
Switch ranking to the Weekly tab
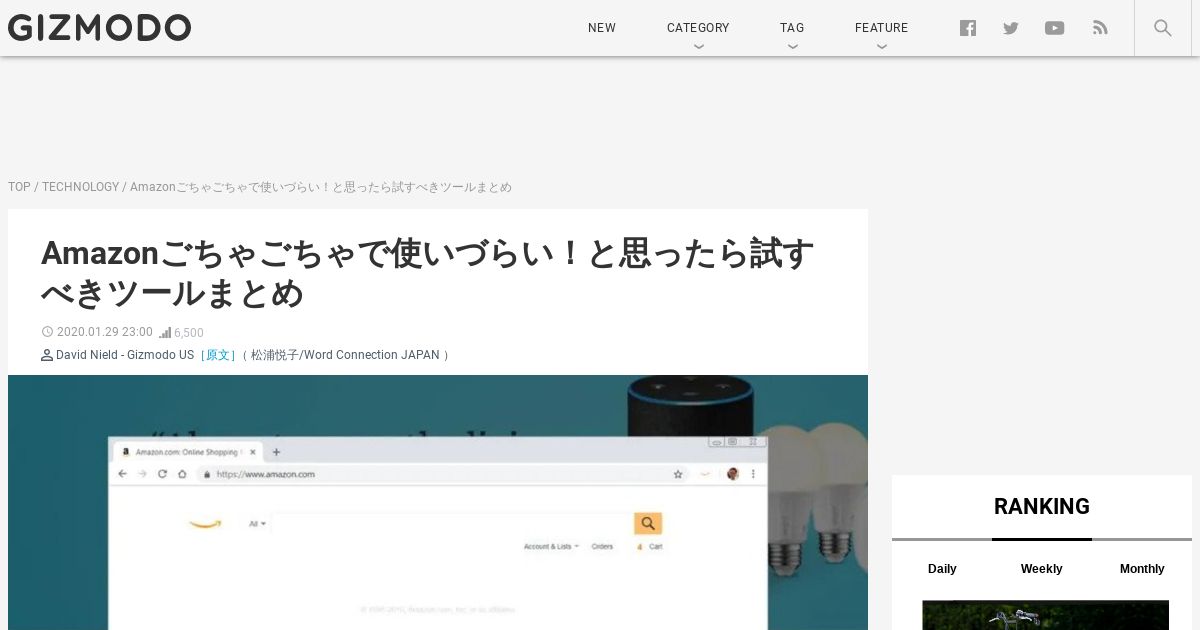point(1041,568)
